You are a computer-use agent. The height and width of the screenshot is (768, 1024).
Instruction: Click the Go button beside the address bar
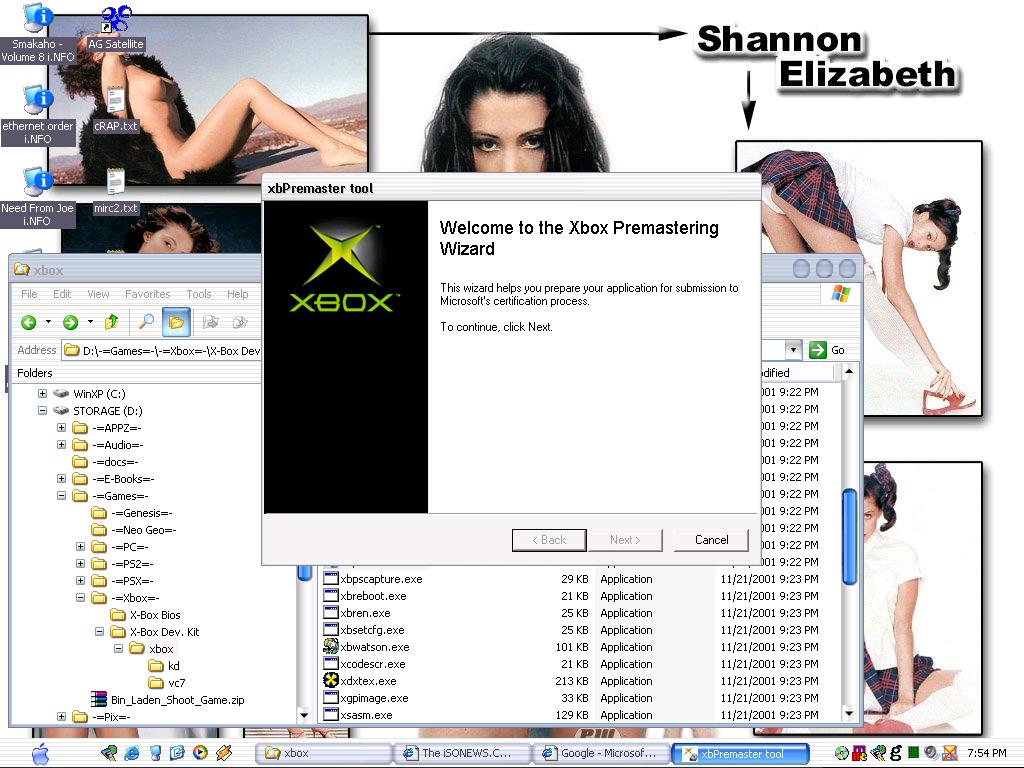click(x=827, y=350)
